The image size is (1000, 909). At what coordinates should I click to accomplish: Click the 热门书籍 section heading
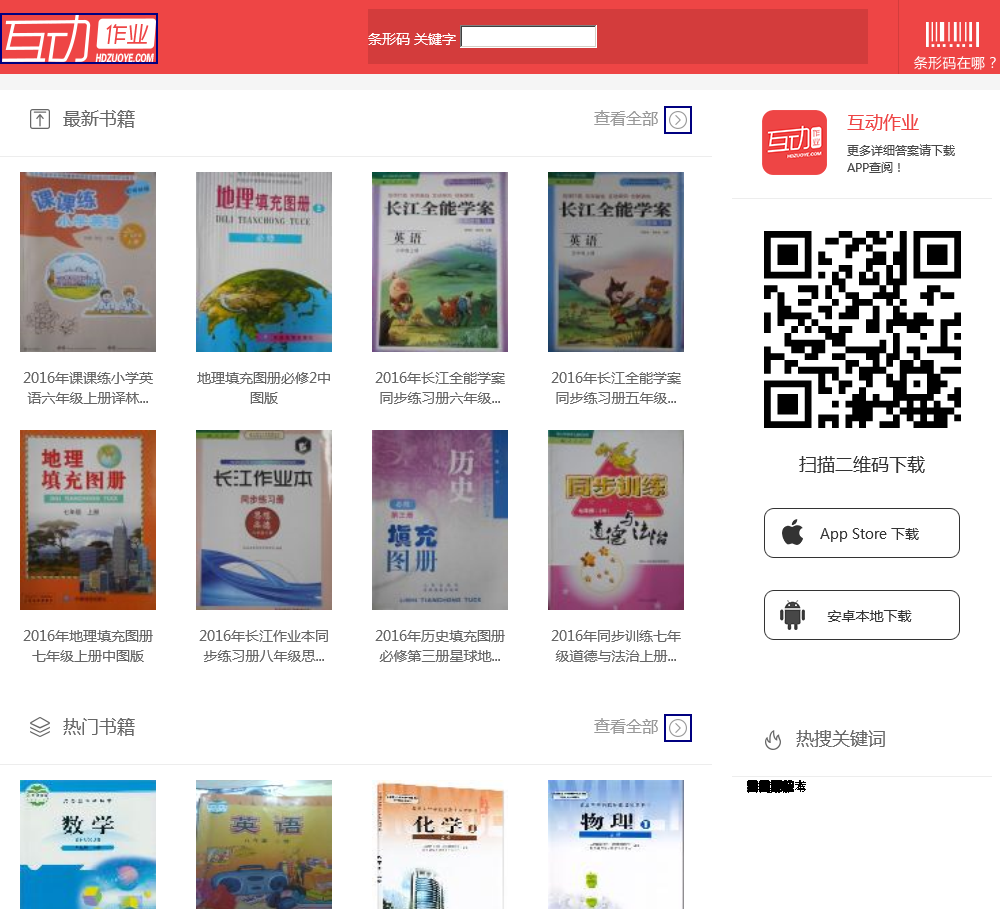[x=99, y=727]
